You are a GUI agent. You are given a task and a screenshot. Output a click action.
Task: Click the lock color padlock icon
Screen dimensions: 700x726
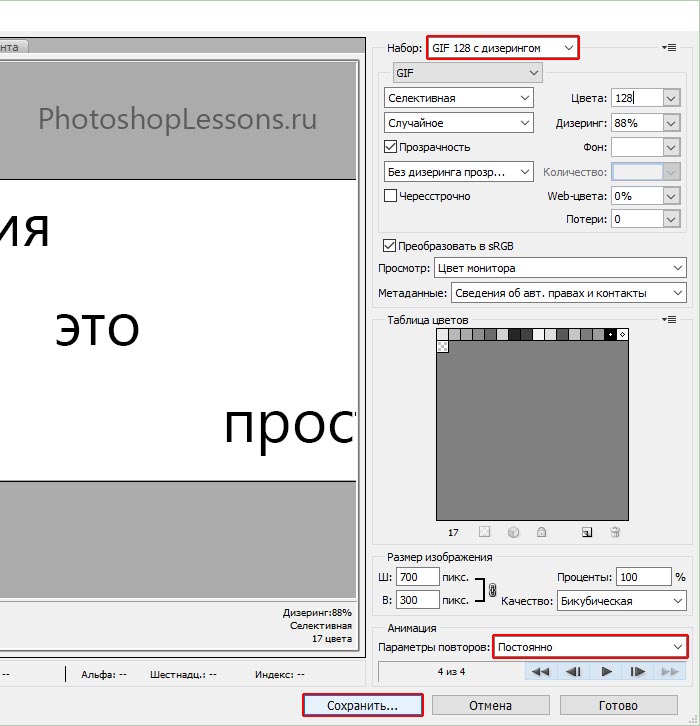coord(541,532)
